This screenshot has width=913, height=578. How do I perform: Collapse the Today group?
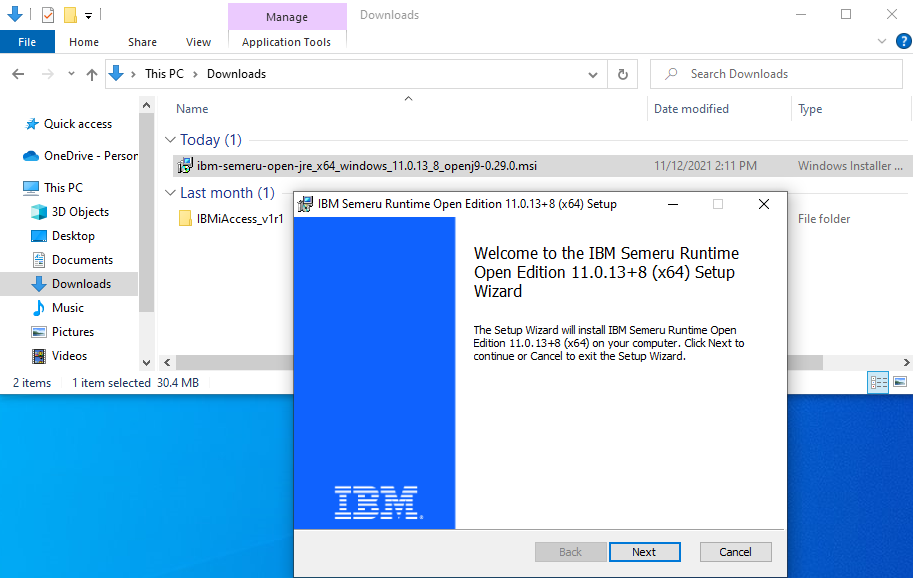[x=170, y=140]
